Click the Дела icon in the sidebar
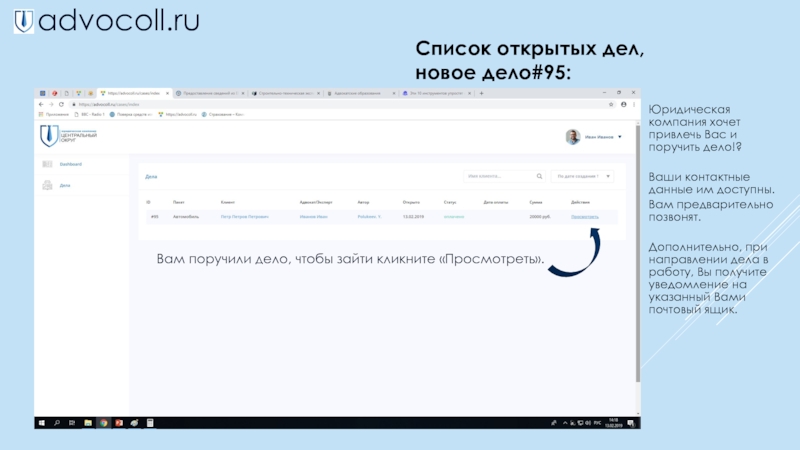This screenshot has height=450, width=800. 47,185
